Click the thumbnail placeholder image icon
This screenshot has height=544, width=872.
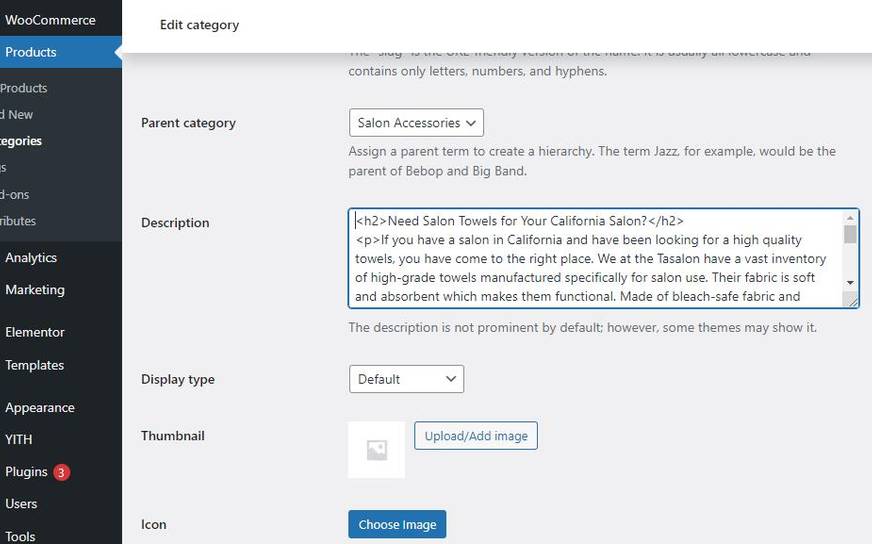(376, 449)
